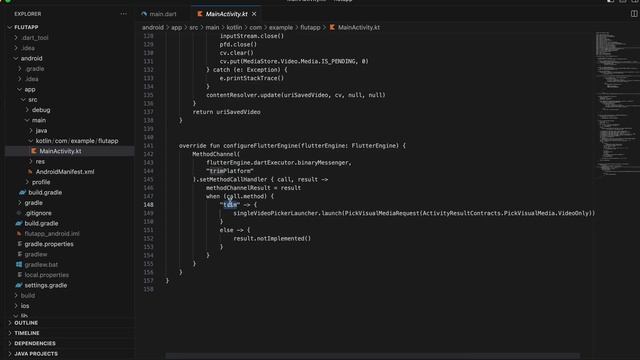The image size is (640, 360).
Task: Click line number 148 in gutter
Action: pyautogui.click(x=149, y=204)
